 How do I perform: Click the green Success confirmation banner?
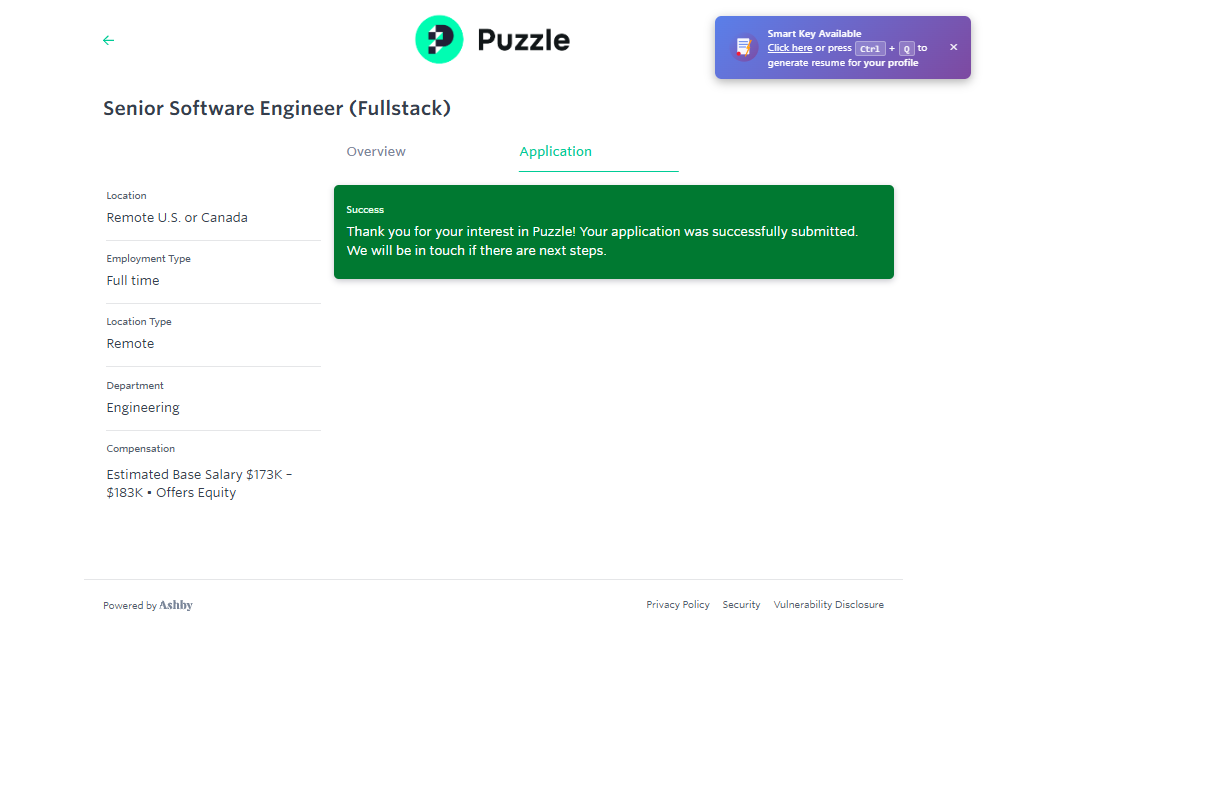(x=613, y=232)
